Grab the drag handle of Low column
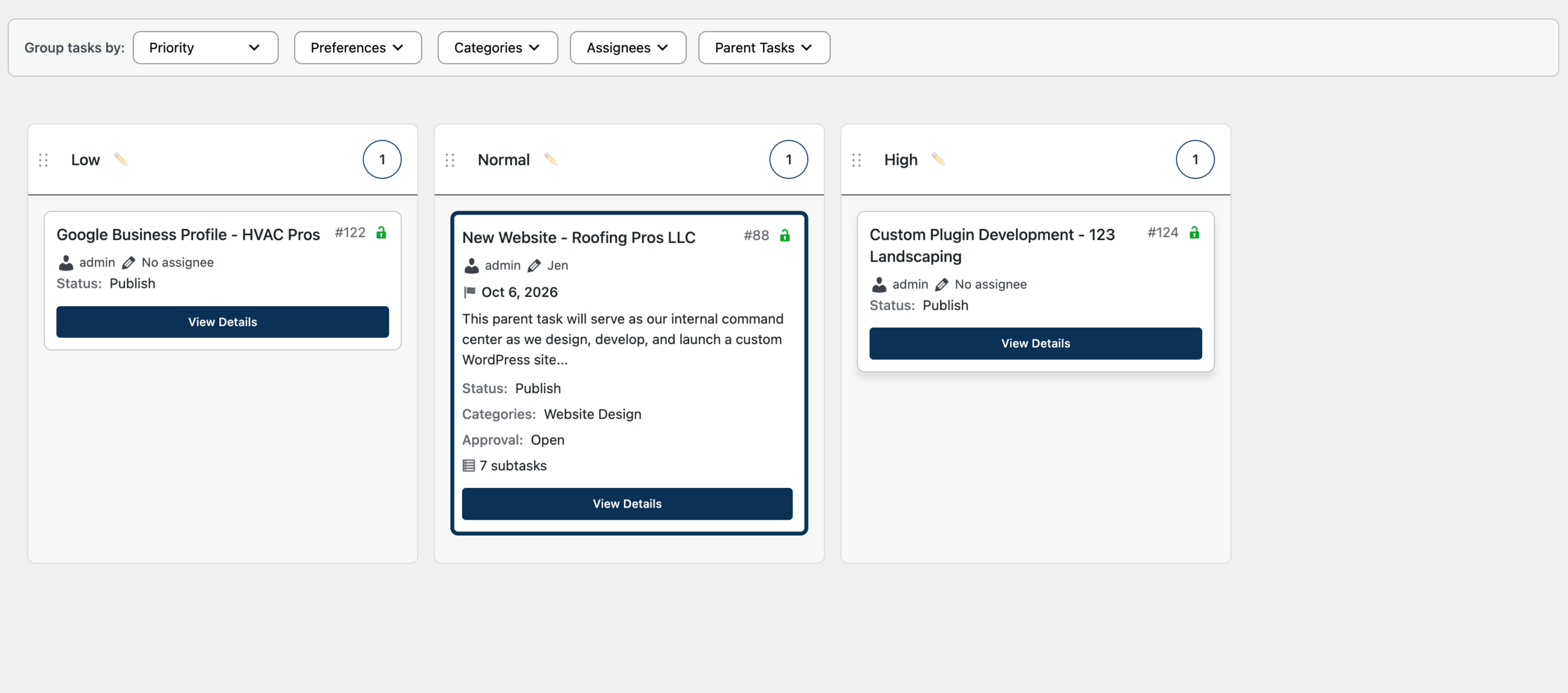 point(43,160)
